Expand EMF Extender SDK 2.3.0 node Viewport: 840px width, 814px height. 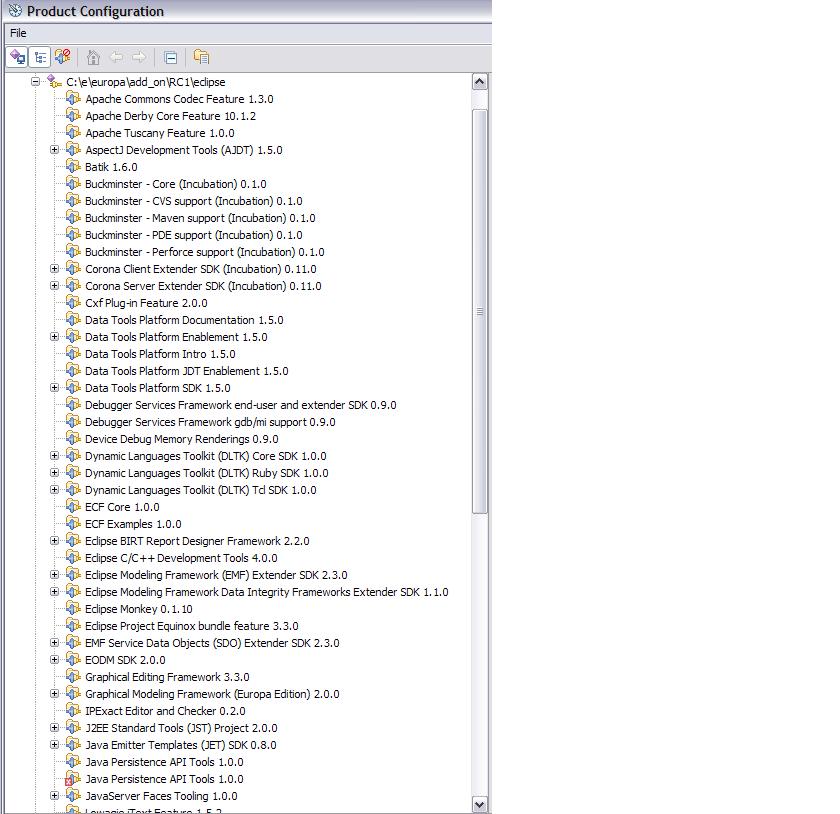click(54, 575)
